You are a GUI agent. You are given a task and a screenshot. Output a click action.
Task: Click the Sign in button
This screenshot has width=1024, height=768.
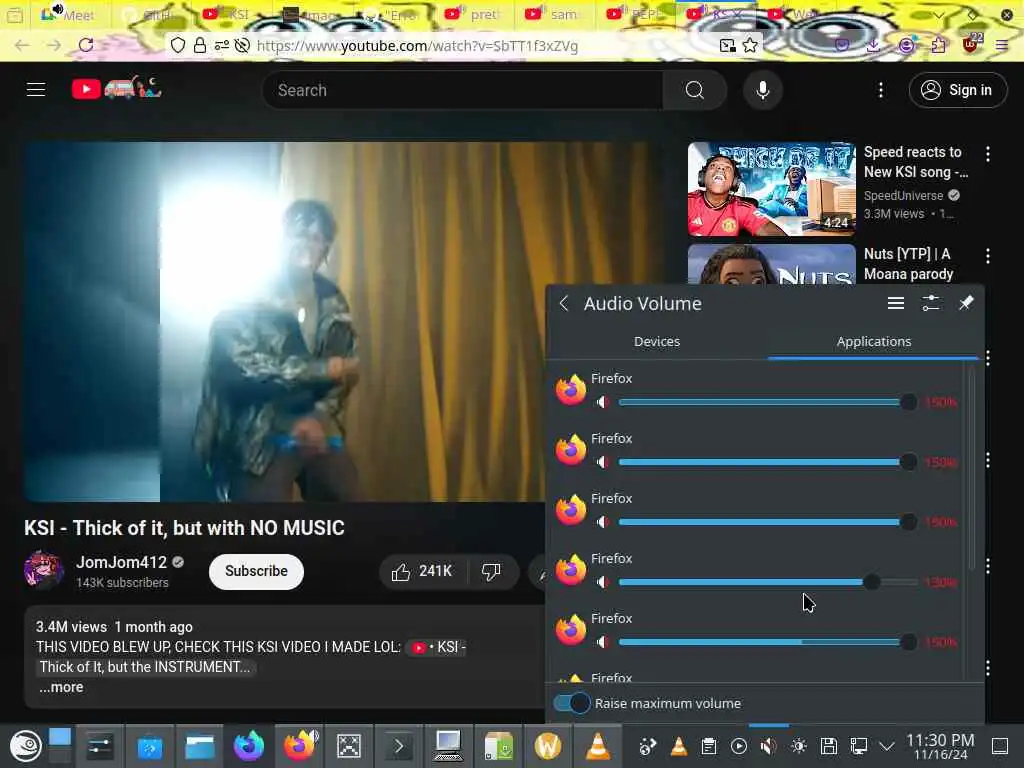pyautogui.click(x=958, y=90)
